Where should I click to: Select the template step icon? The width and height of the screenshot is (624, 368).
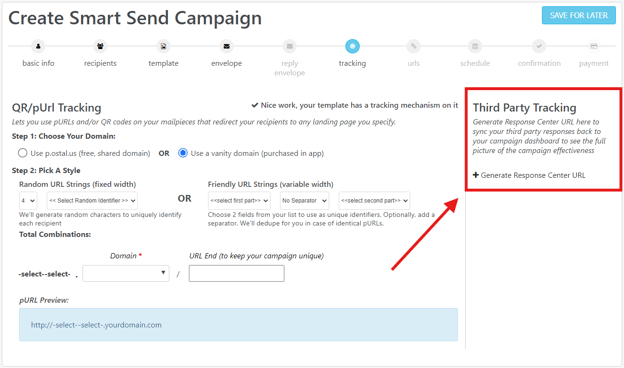[163, 47]
